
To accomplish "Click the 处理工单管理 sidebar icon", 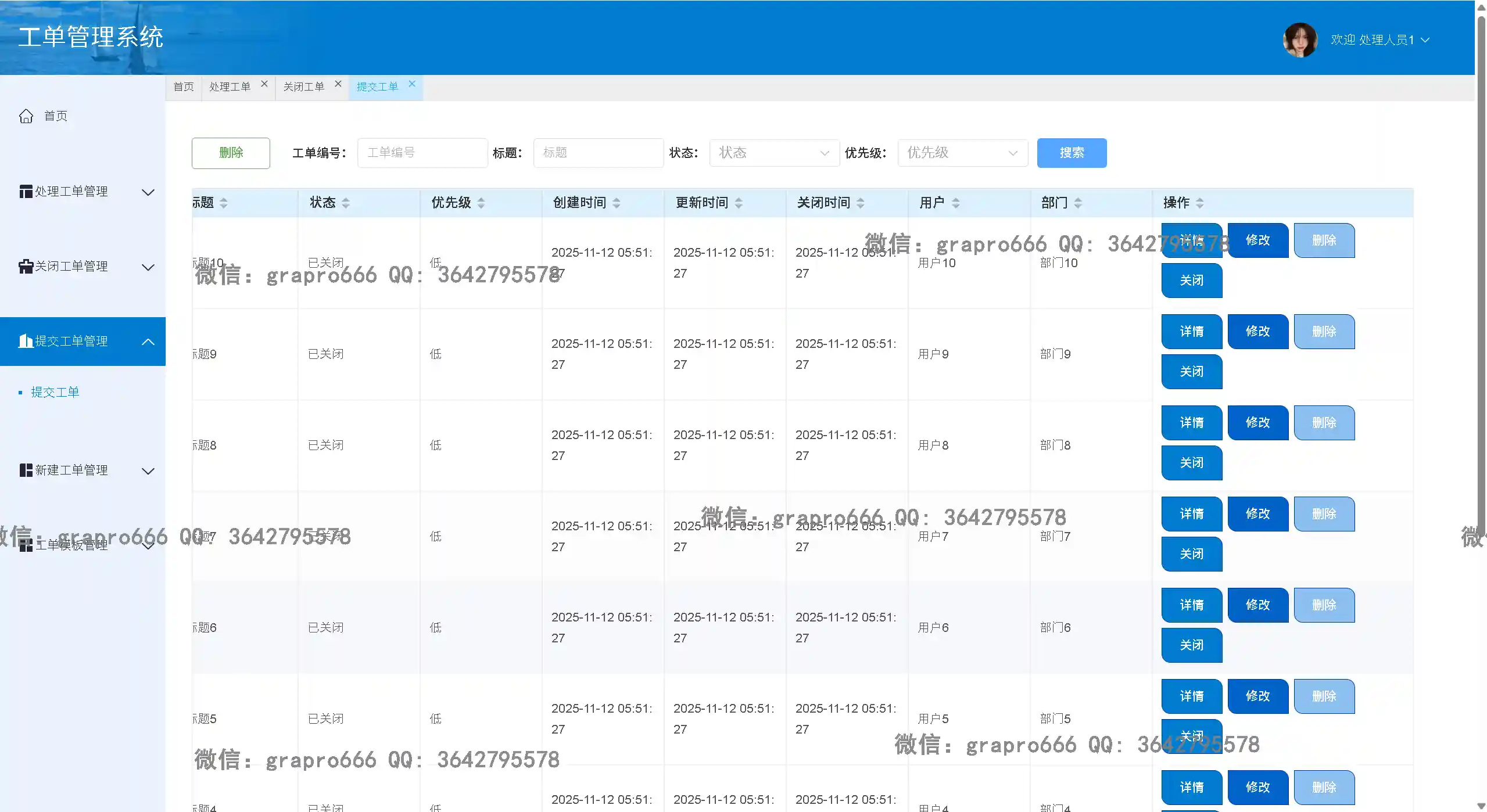I will point(26,192).
